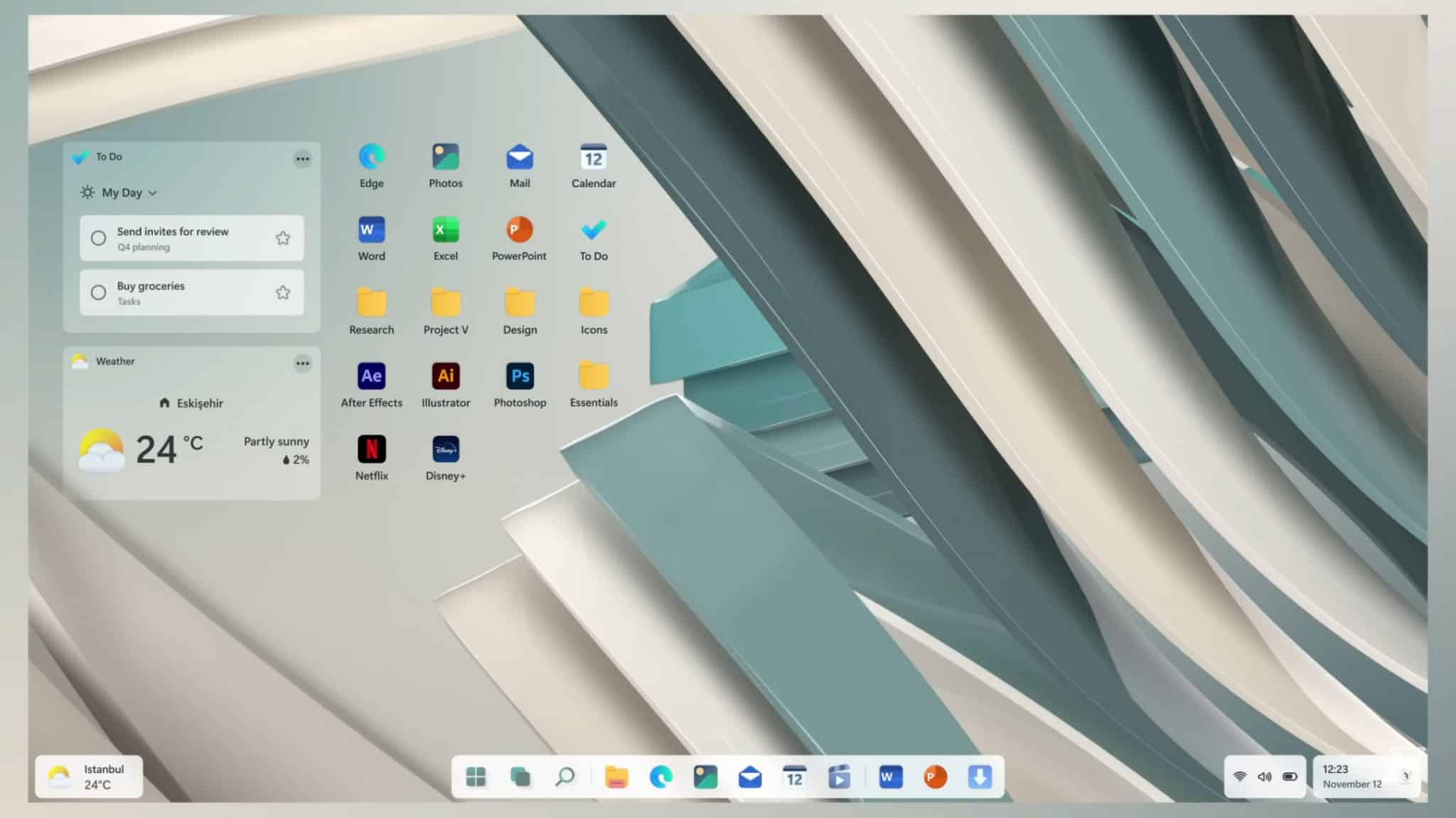The height and width of the screenshot is (818, 1456).
Task: Open Illustrator from the desktop
Action: coord(446,376)
